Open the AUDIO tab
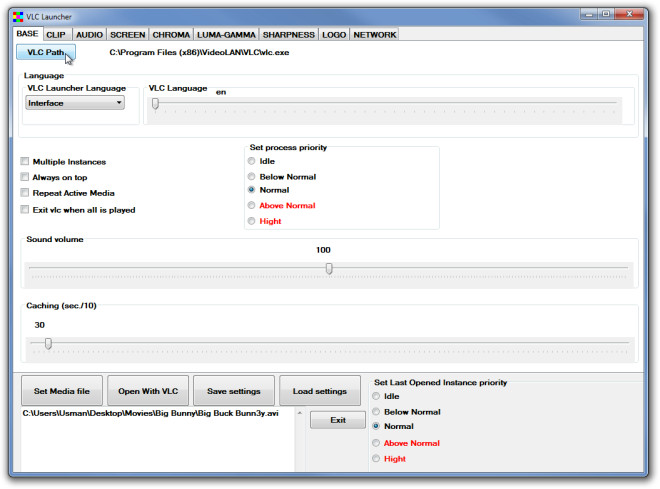The image size is (660, 489). (89, 35)
